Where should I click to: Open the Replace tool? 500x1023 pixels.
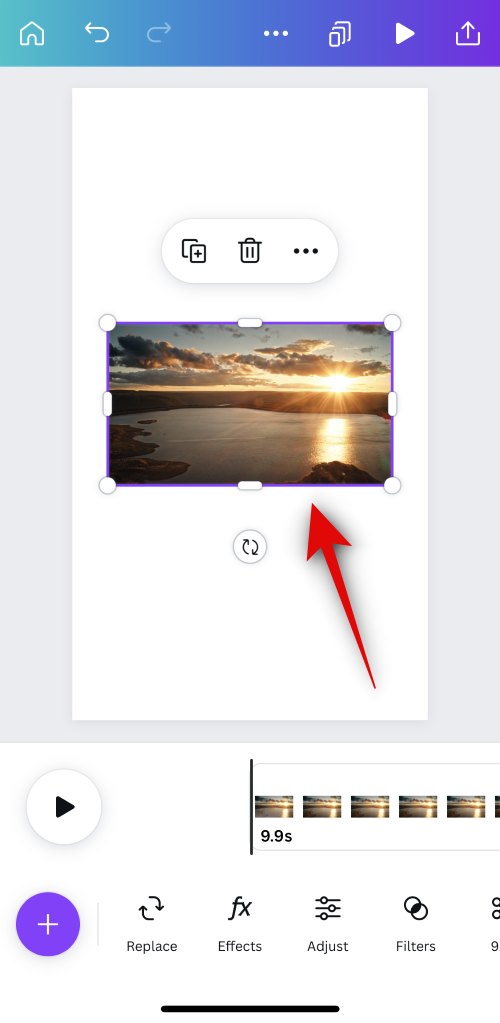pos(151,924)
